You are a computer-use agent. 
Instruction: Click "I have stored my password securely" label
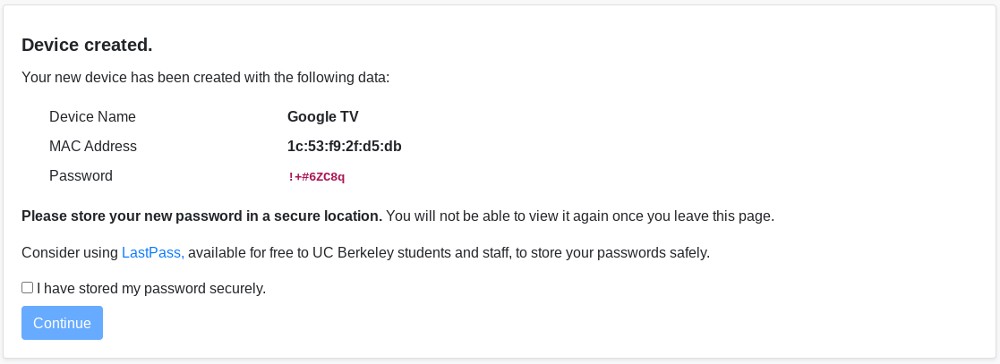point(151,289)
